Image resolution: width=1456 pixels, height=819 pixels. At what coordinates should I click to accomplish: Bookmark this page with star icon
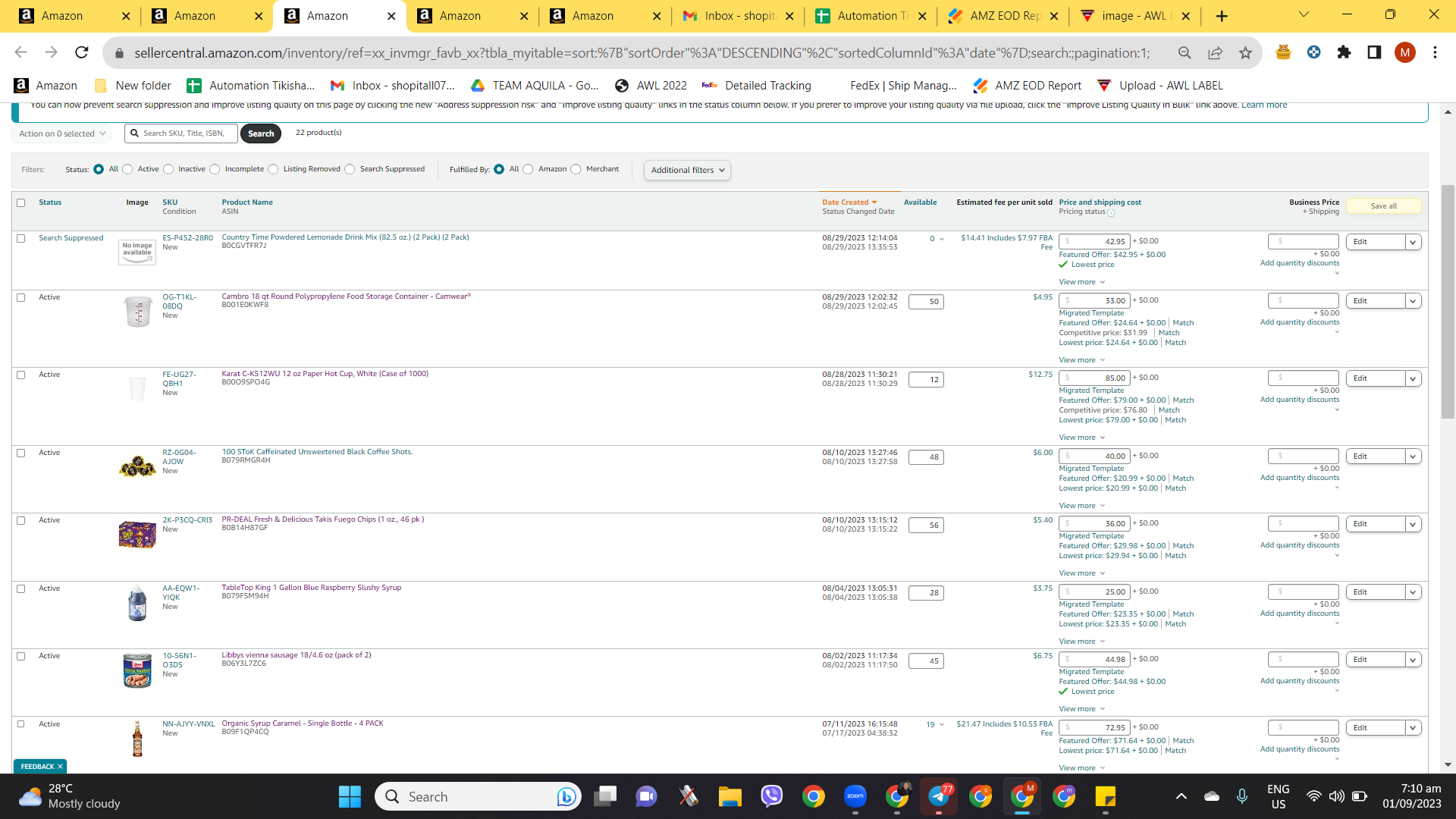pos(1245,52)
